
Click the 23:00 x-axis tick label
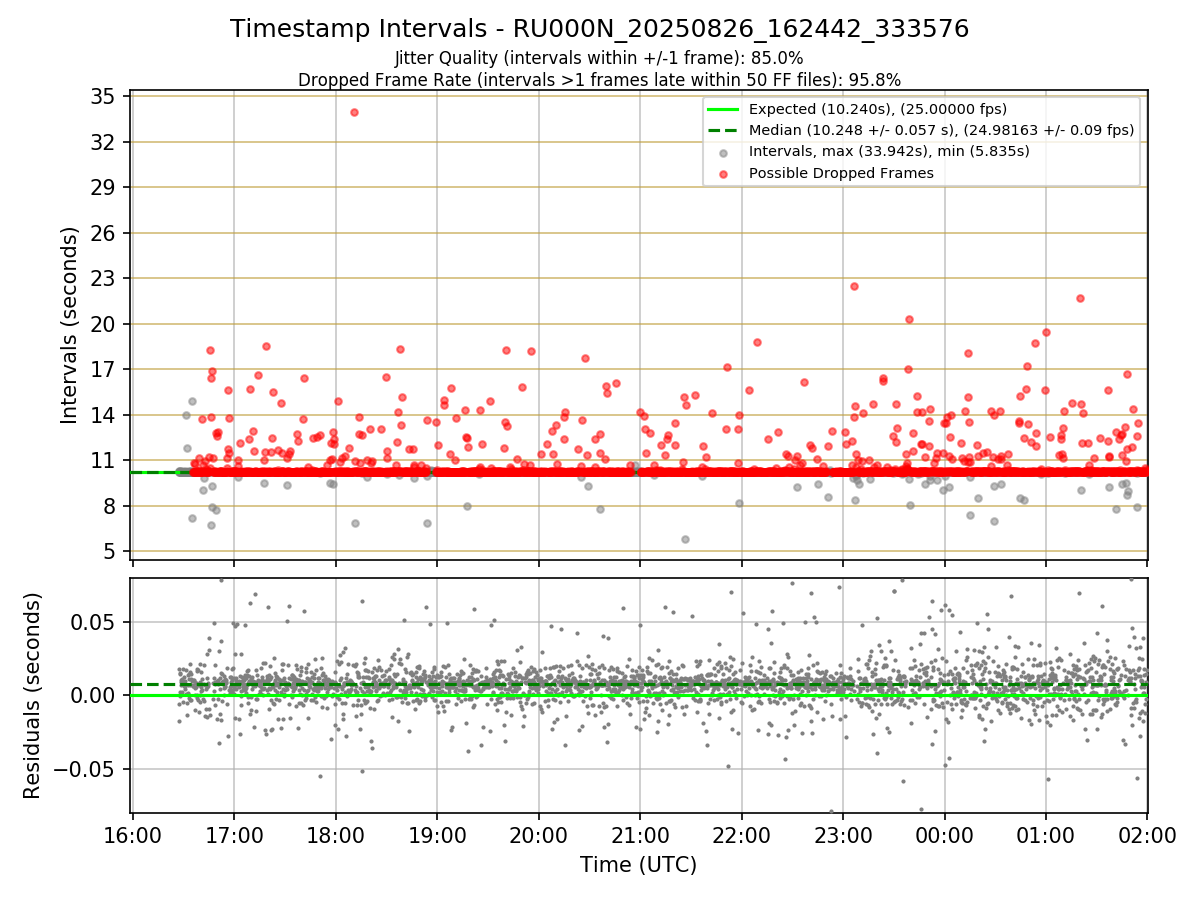(843, 834)
